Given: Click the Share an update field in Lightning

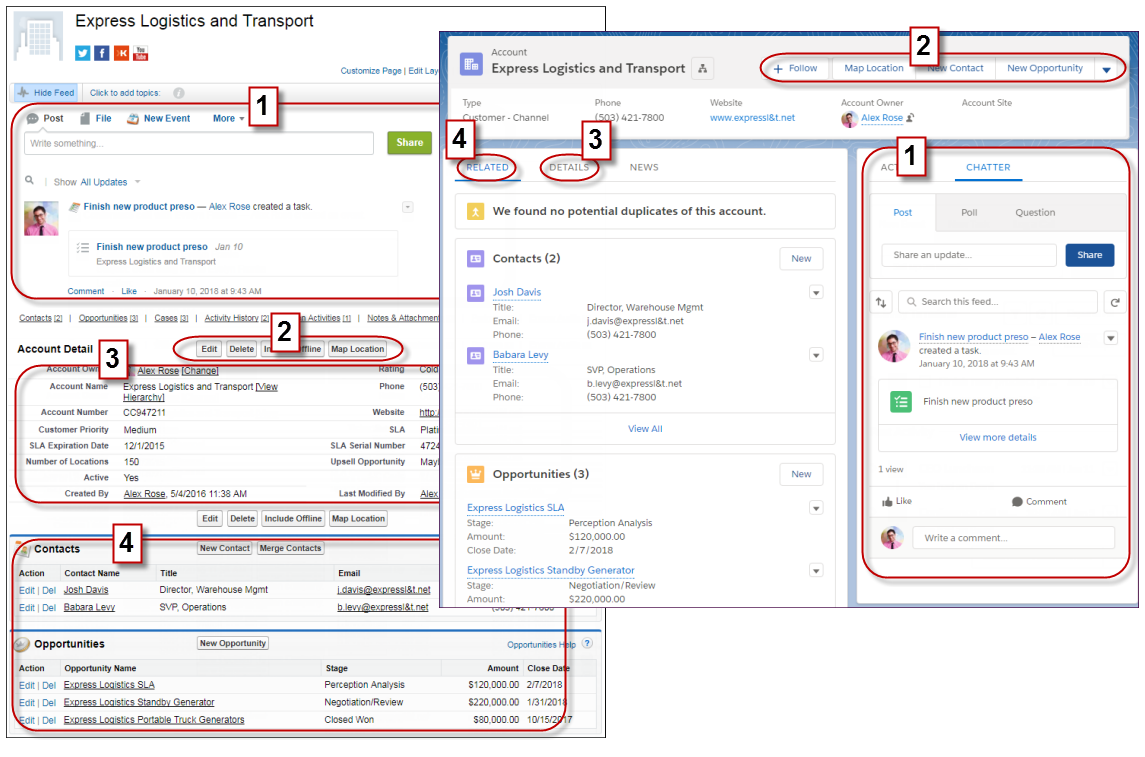Looking at the screenshot, I should point(969,255).
